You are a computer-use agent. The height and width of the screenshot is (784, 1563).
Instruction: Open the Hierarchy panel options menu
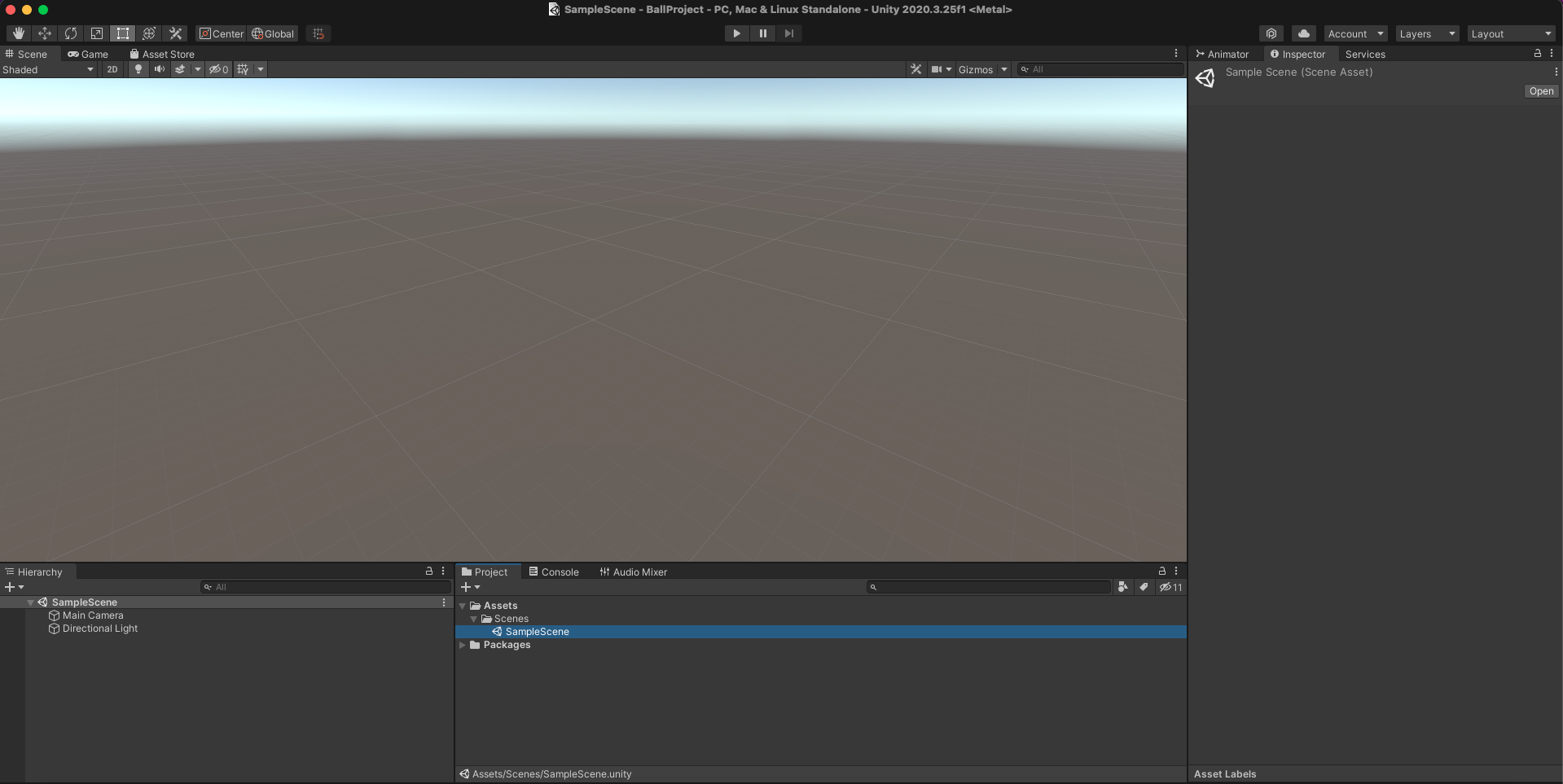click(443, 571)
